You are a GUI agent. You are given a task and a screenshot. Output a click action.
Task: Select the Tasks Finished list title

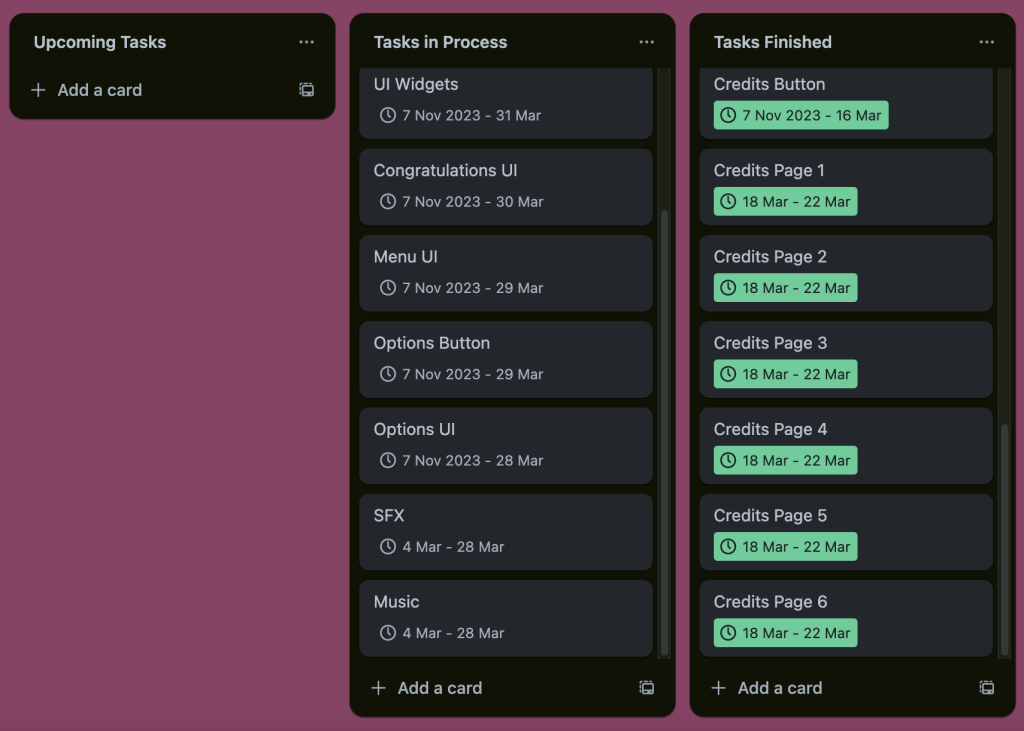[773, 42]
